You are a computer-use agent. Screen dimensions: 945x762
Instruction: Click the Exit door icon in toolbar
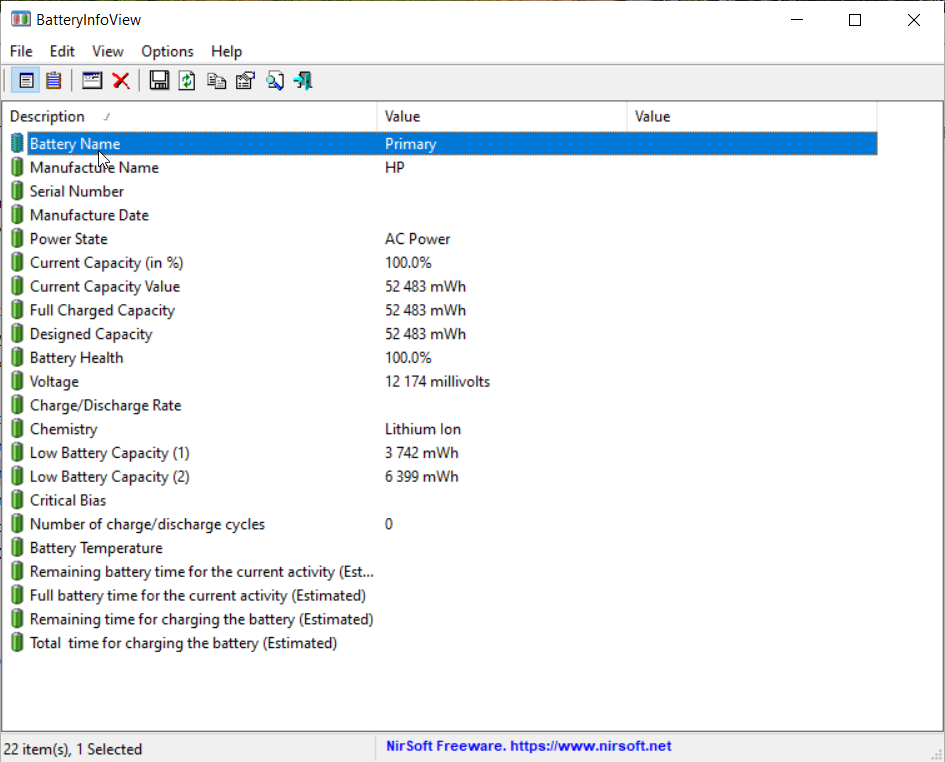pos(303,80)
